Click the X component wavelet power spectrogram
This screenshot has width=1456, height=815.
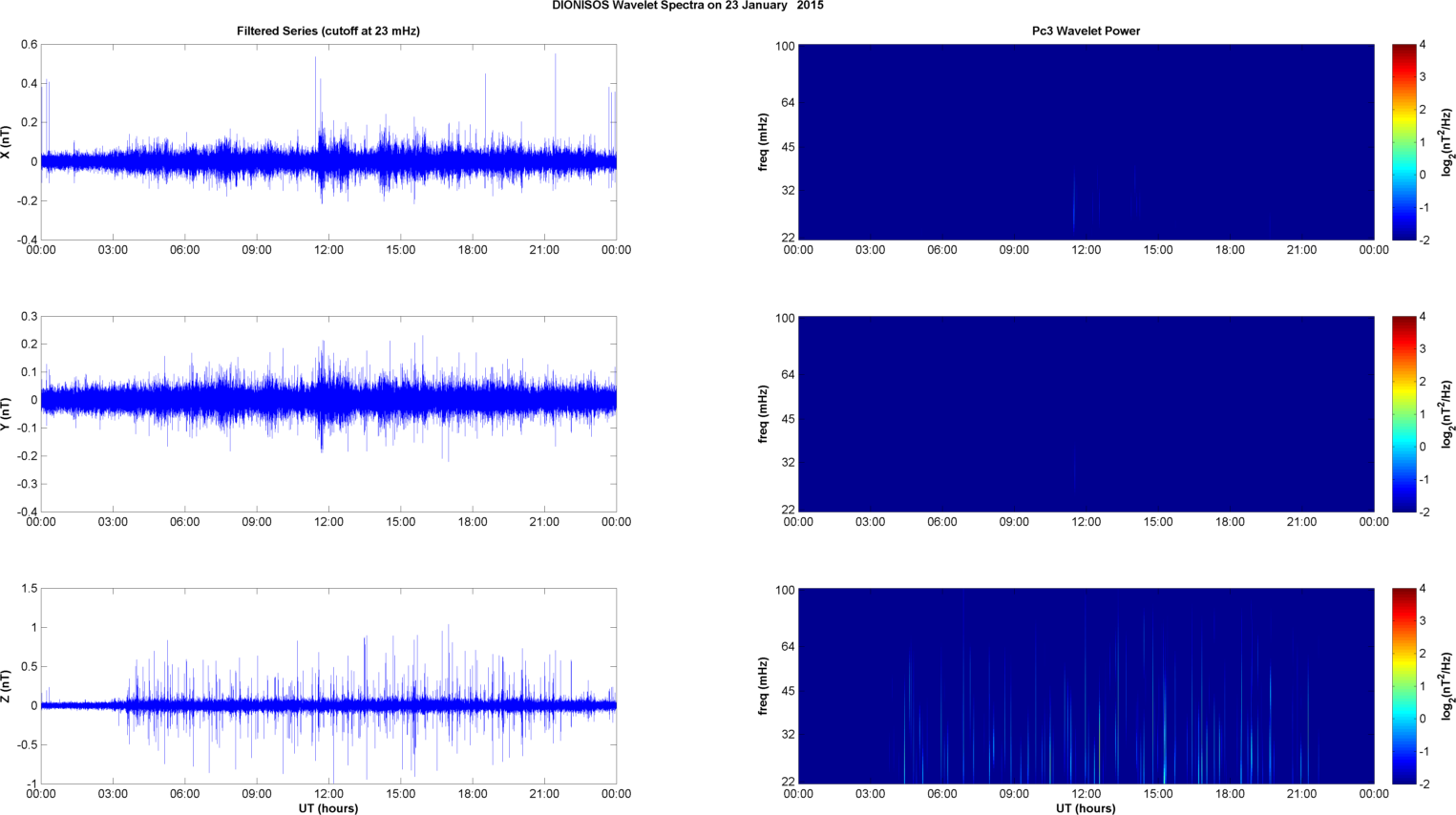[x=1086, y=142]
